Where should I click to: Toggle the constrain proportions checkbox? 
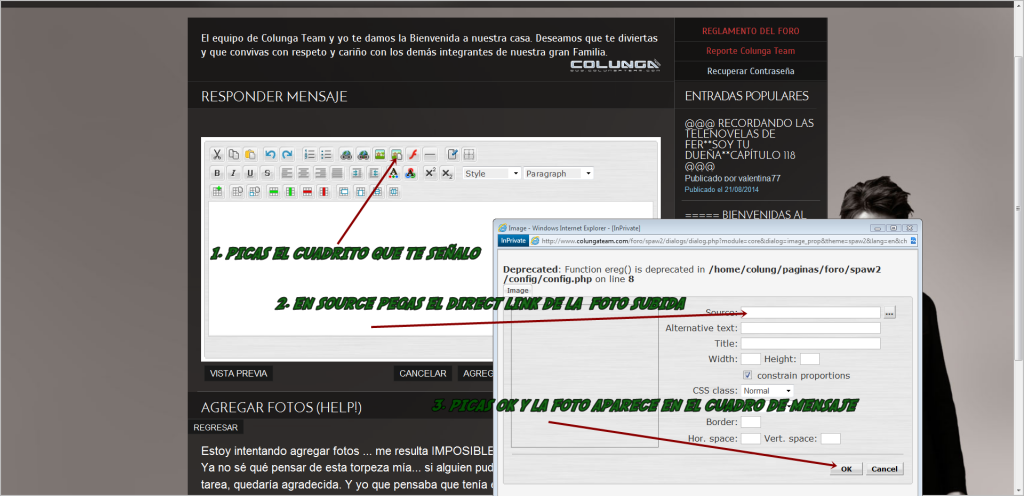tap(747, 375)
